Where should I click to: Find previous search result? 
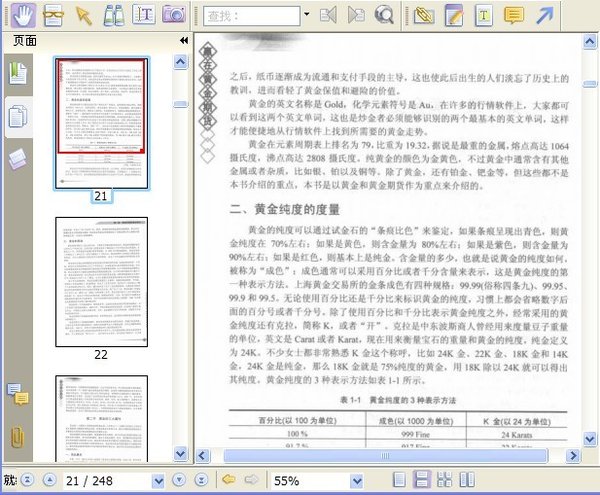pos(328,15)
